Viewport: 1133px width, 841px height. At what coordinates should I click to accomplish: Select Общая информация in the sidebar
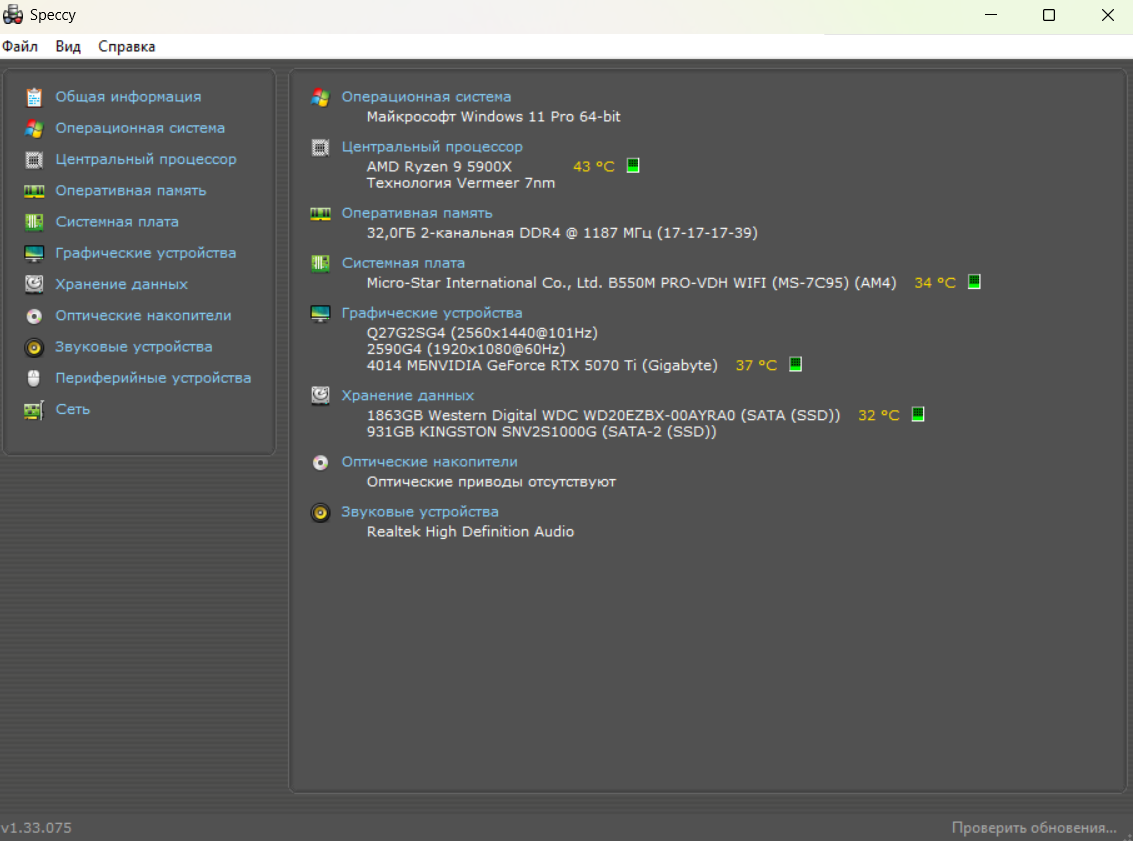129,97
